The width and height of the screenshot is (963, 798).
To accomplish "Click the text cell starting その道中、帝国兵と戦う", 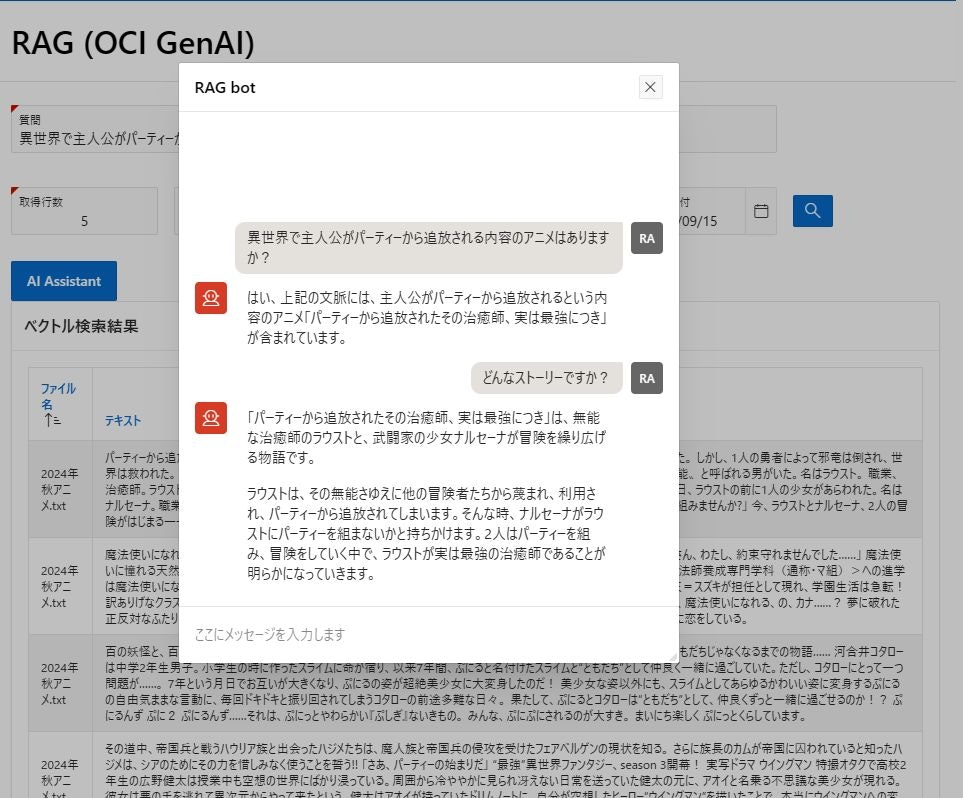I will [x=507, y=765].
